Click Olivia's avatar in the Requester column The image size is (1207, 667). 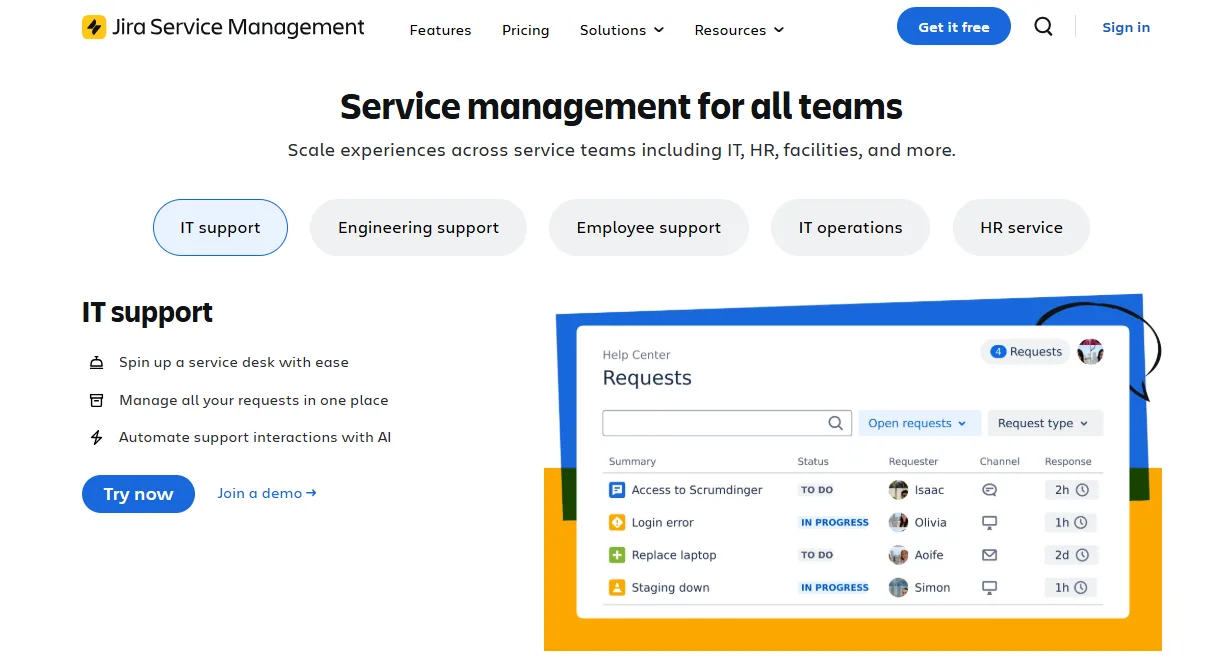[x=898, y=522]
